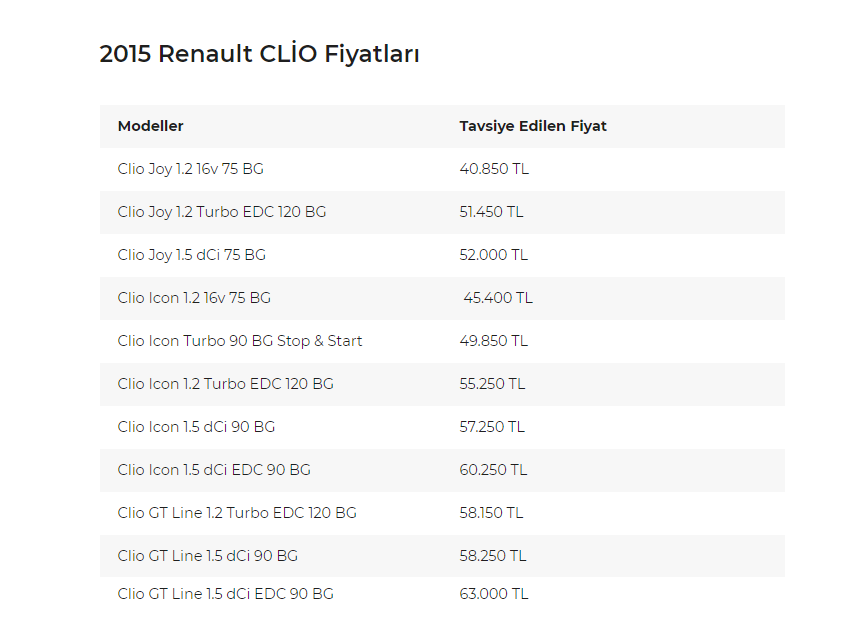Select Clio GT Line 1.5 dCi EDC 90 BG
868x629 pixels.
click(225, 594)
